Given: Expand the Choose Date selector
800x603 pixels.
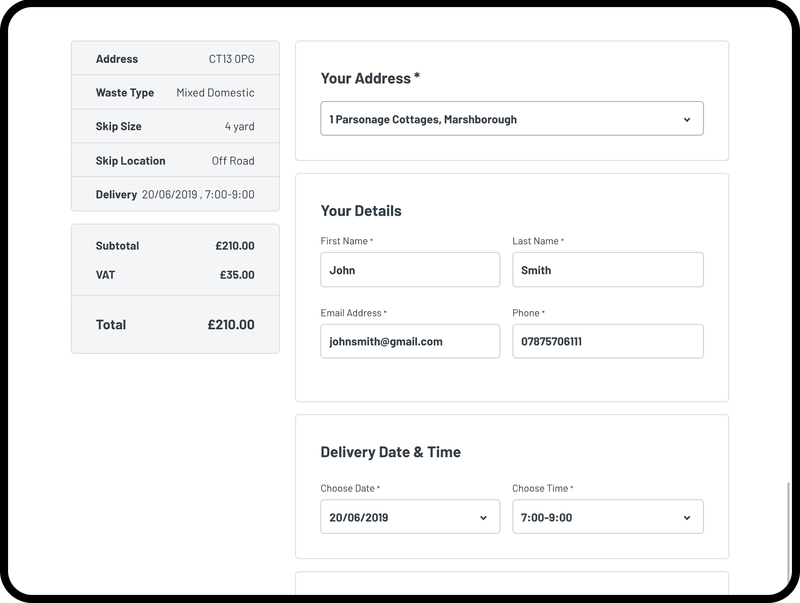Looking at the screenshot, I should click(410, 516).
